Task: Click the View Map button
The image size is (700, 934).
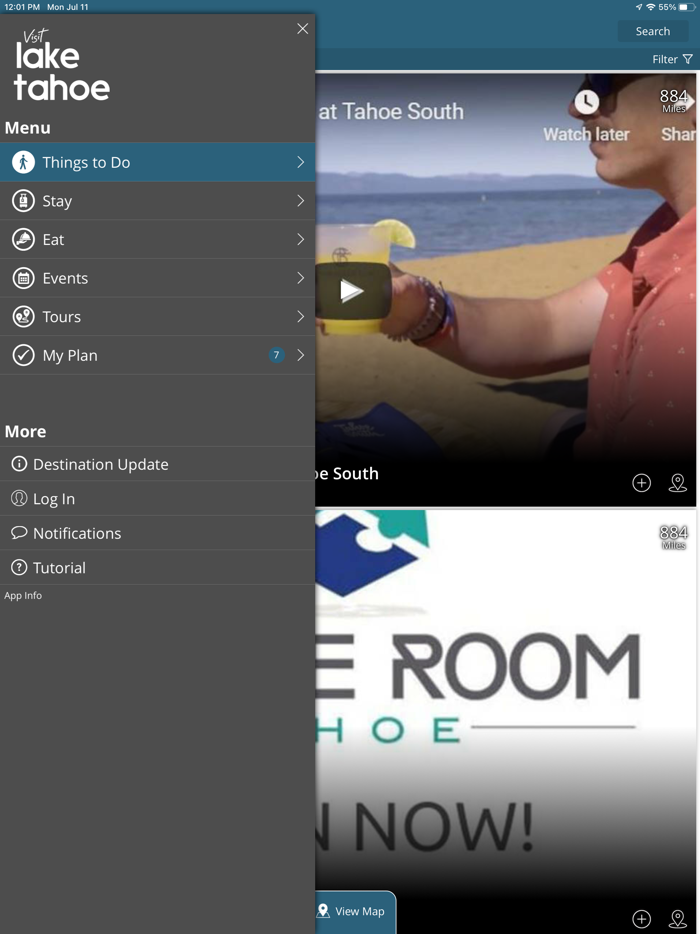Action: [x=356, y=911]
